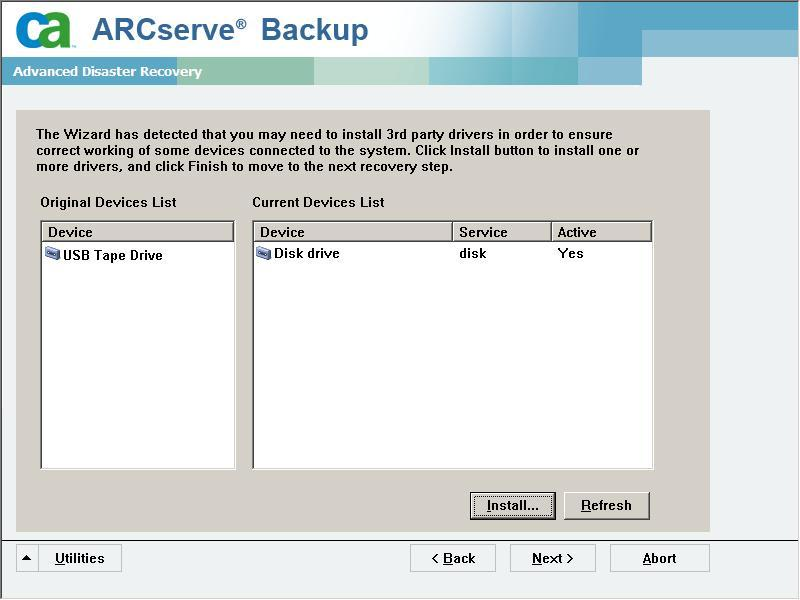Select the Disk drive icon

(x=263, y=253)
